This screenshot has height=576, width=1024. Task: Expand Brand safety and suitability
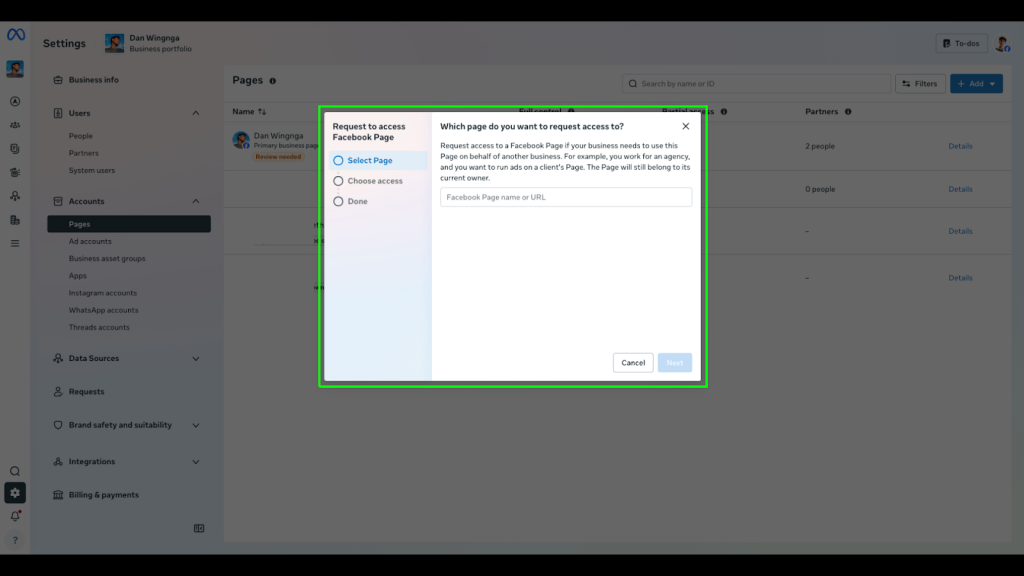196,425
